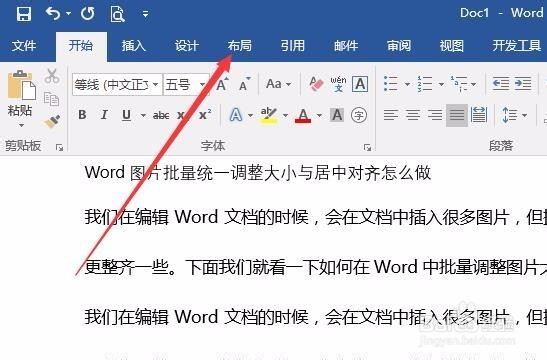
Task: Switch to the 视图 ribbon tab
Action: pos(451,46)
